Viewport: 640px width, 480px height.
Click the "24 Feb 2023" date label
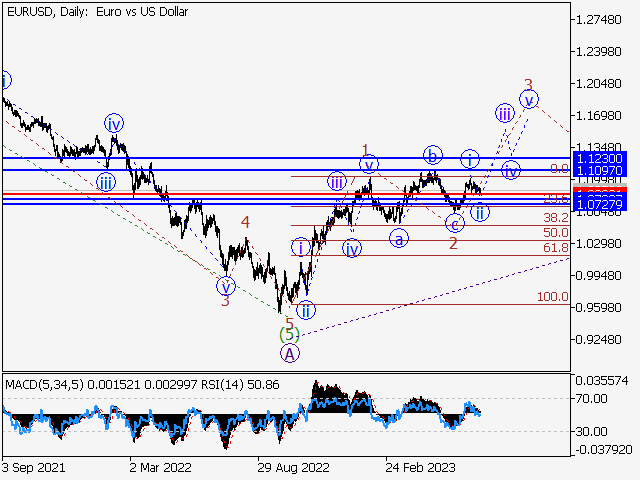(420, 468)
